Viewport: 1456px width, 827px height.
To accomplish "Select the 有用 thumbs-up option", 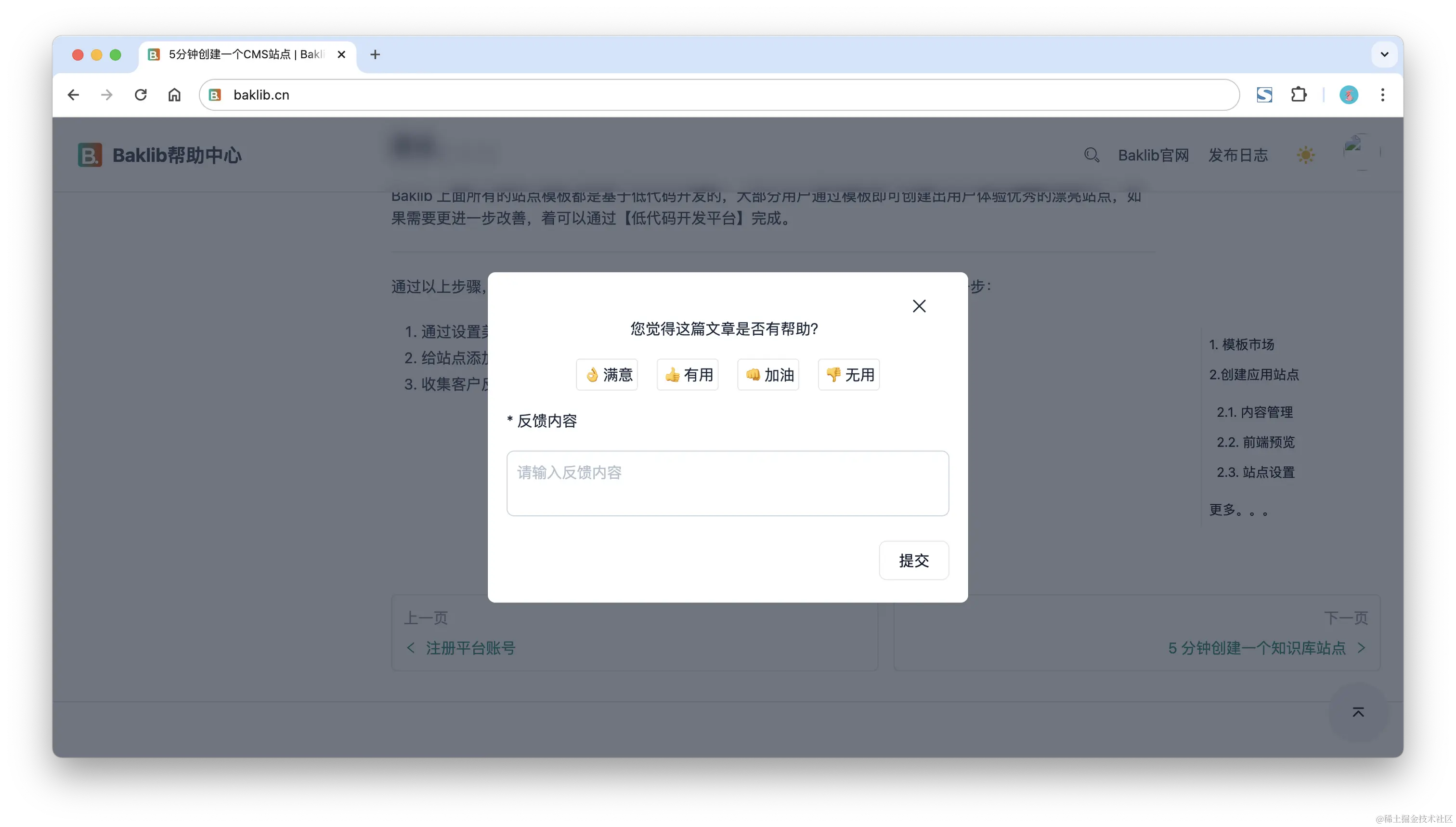I will click(688, 375).
